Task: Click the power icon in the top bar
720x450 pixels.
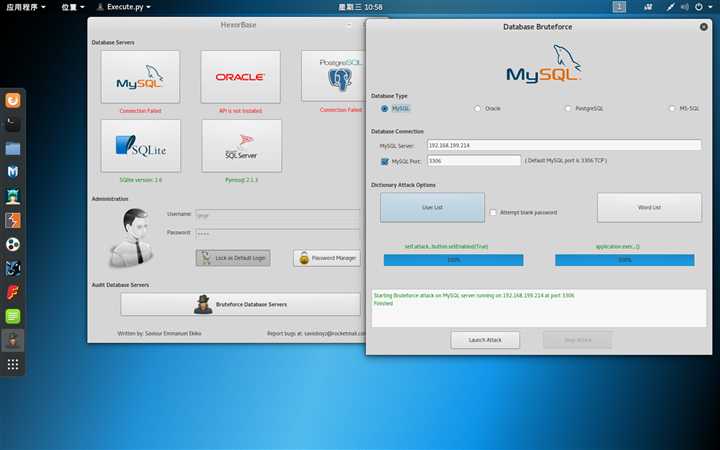Action: (699, 7)
